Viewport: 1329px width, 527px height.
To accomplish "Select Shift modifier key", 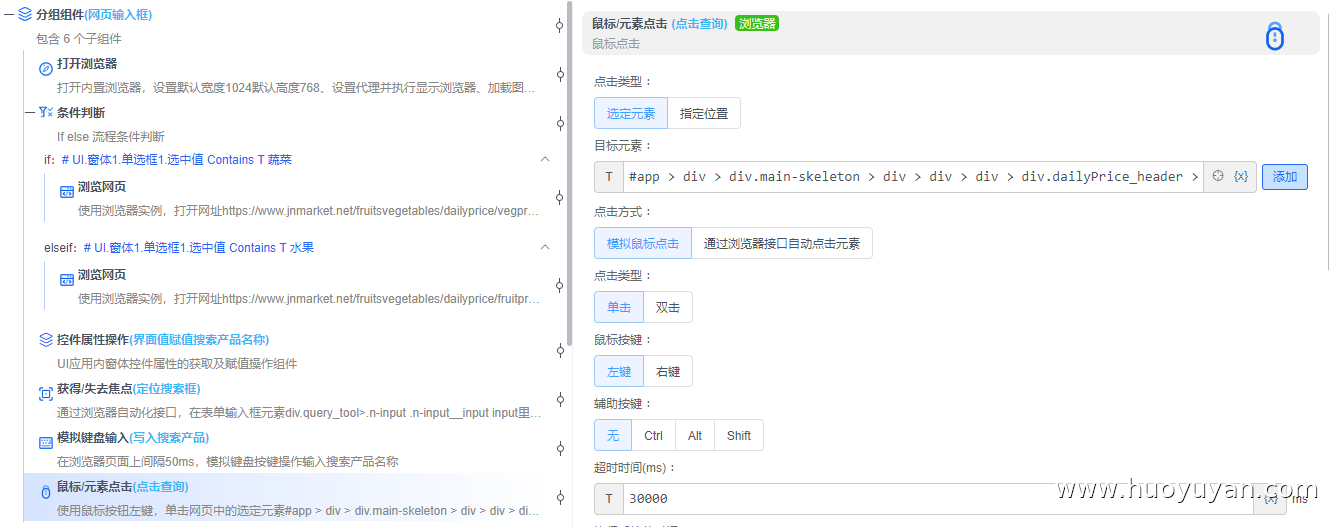I will (x=739, y=435).
